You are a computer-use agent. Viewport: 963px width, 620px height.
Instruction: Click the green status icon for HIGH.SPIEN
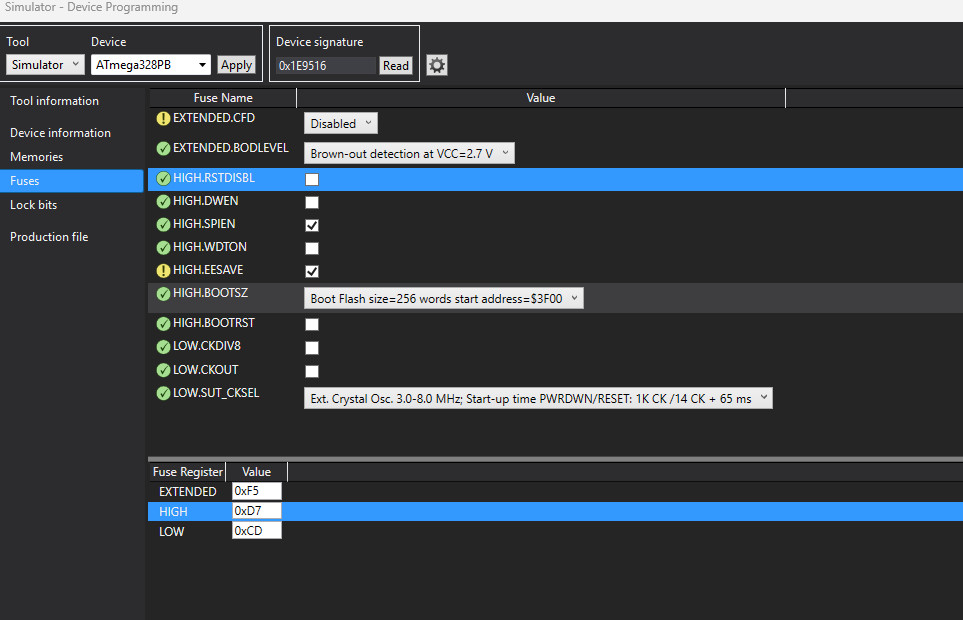(163, 225)
